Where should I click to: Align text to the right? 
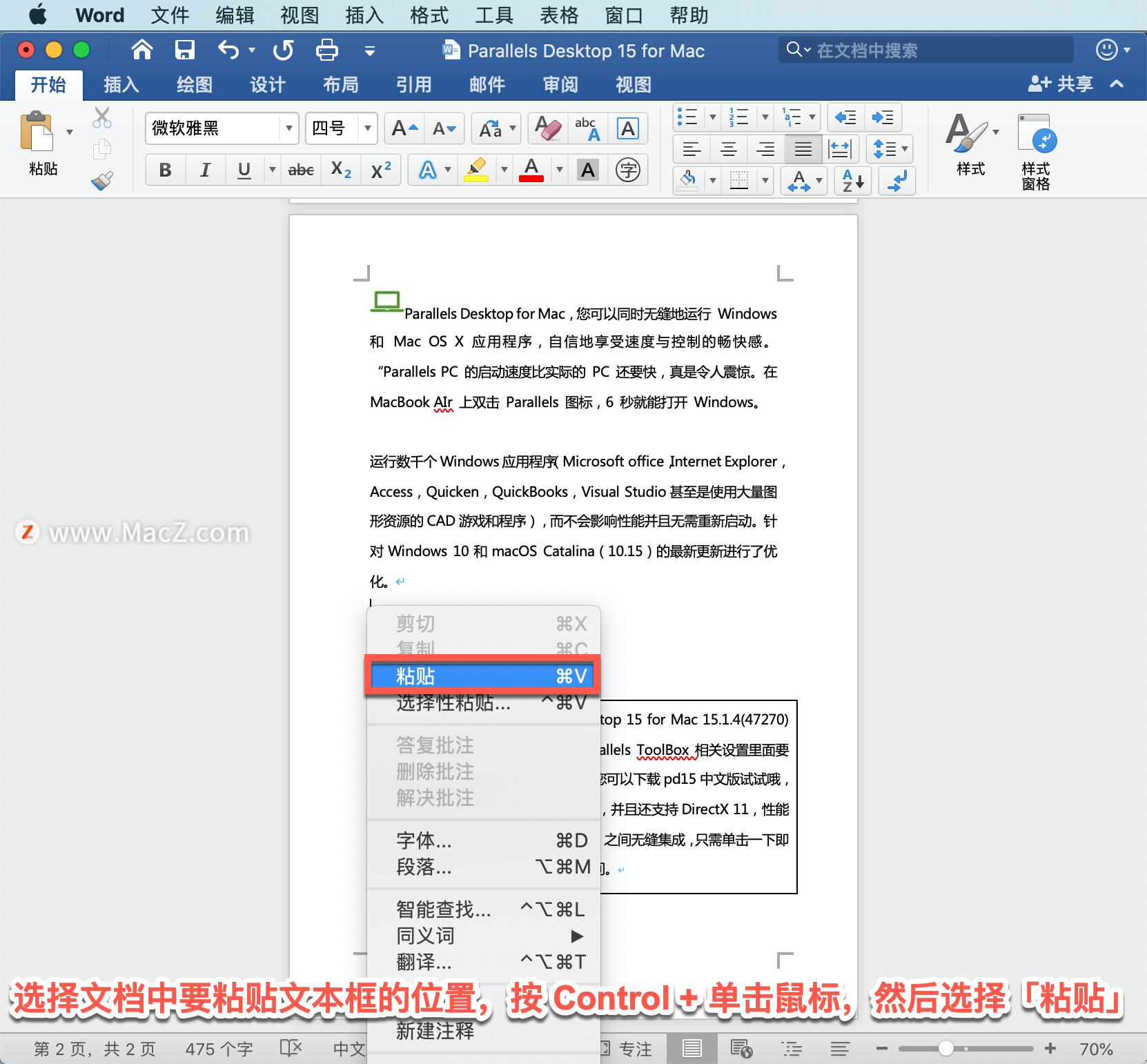[x=765, y=148]
